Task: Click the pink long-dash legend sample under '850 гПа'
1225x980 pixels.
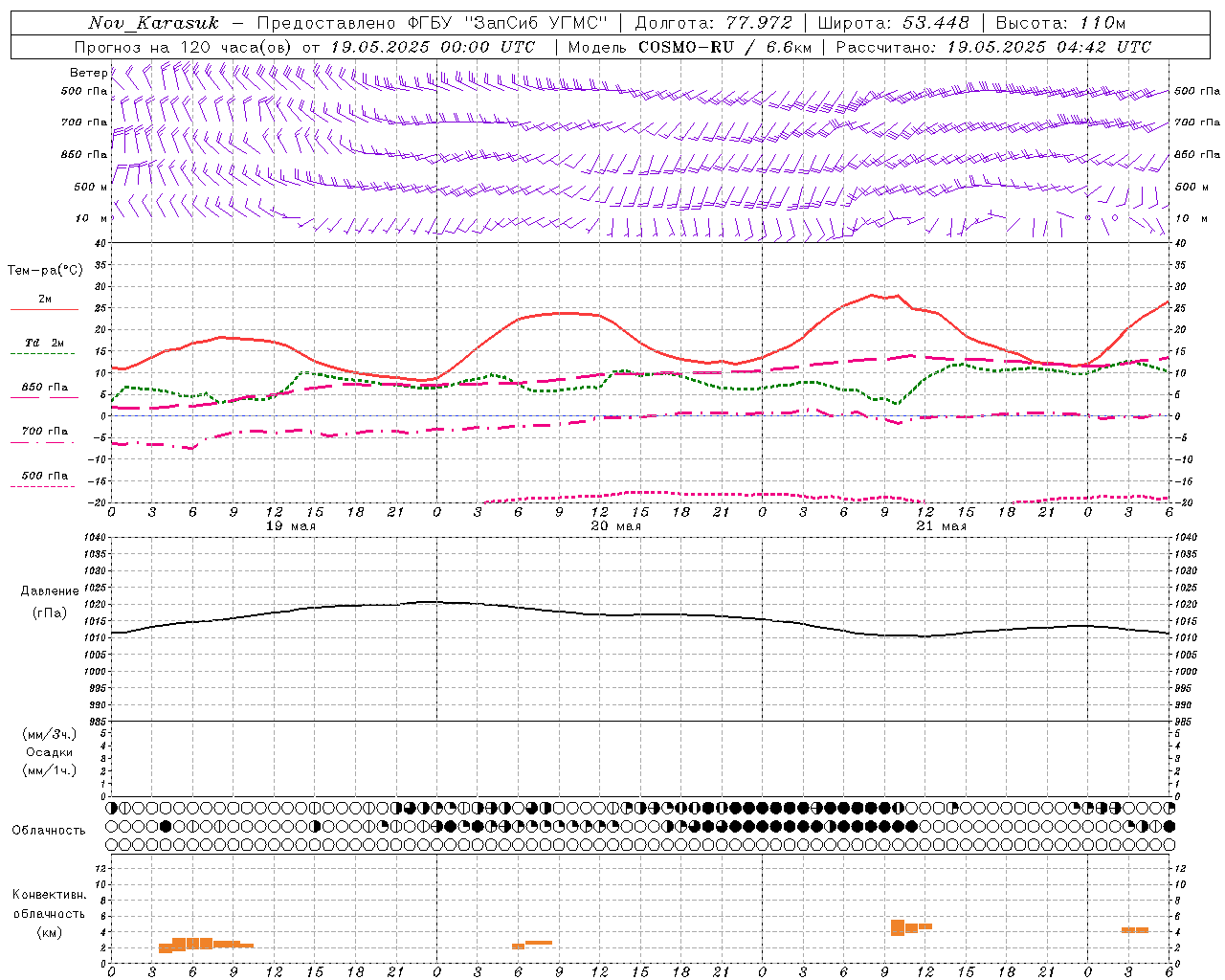Action: pyautogui.click(x=44, y=398)
